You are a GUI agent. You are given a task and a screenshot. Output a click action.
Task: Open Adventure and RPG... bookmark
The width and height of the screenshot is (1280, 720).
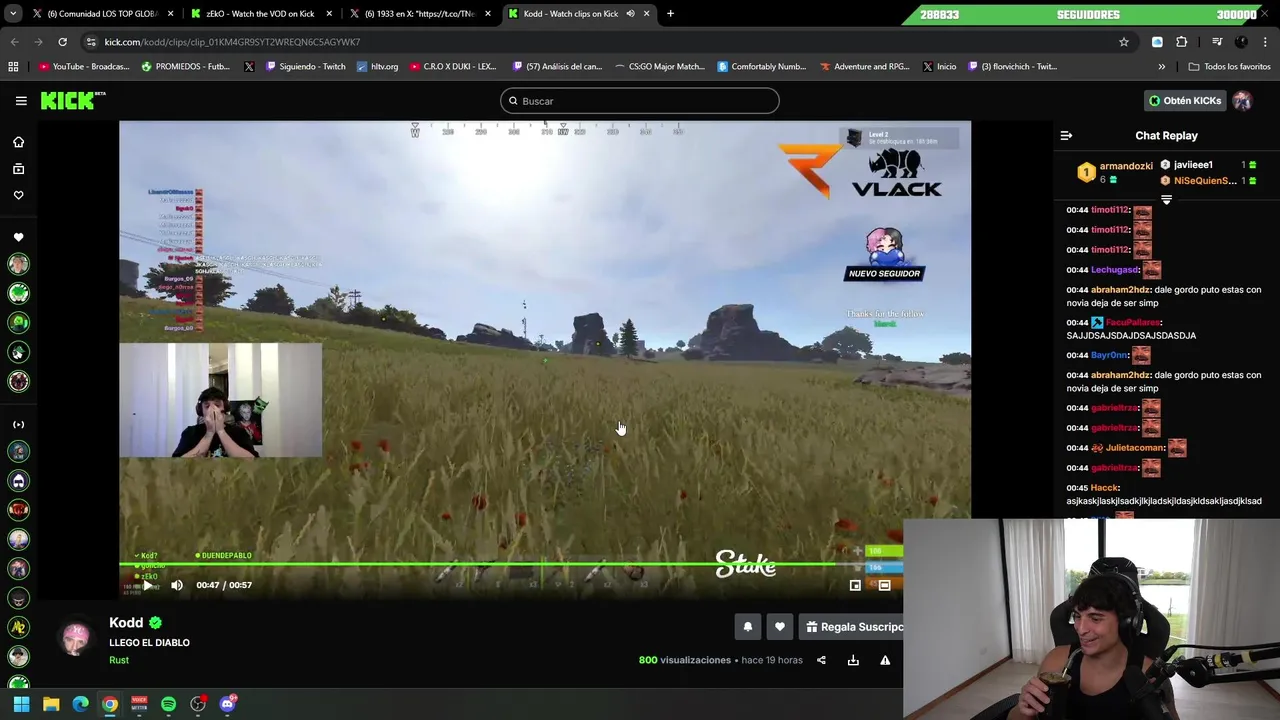click(x=865, y=67)
